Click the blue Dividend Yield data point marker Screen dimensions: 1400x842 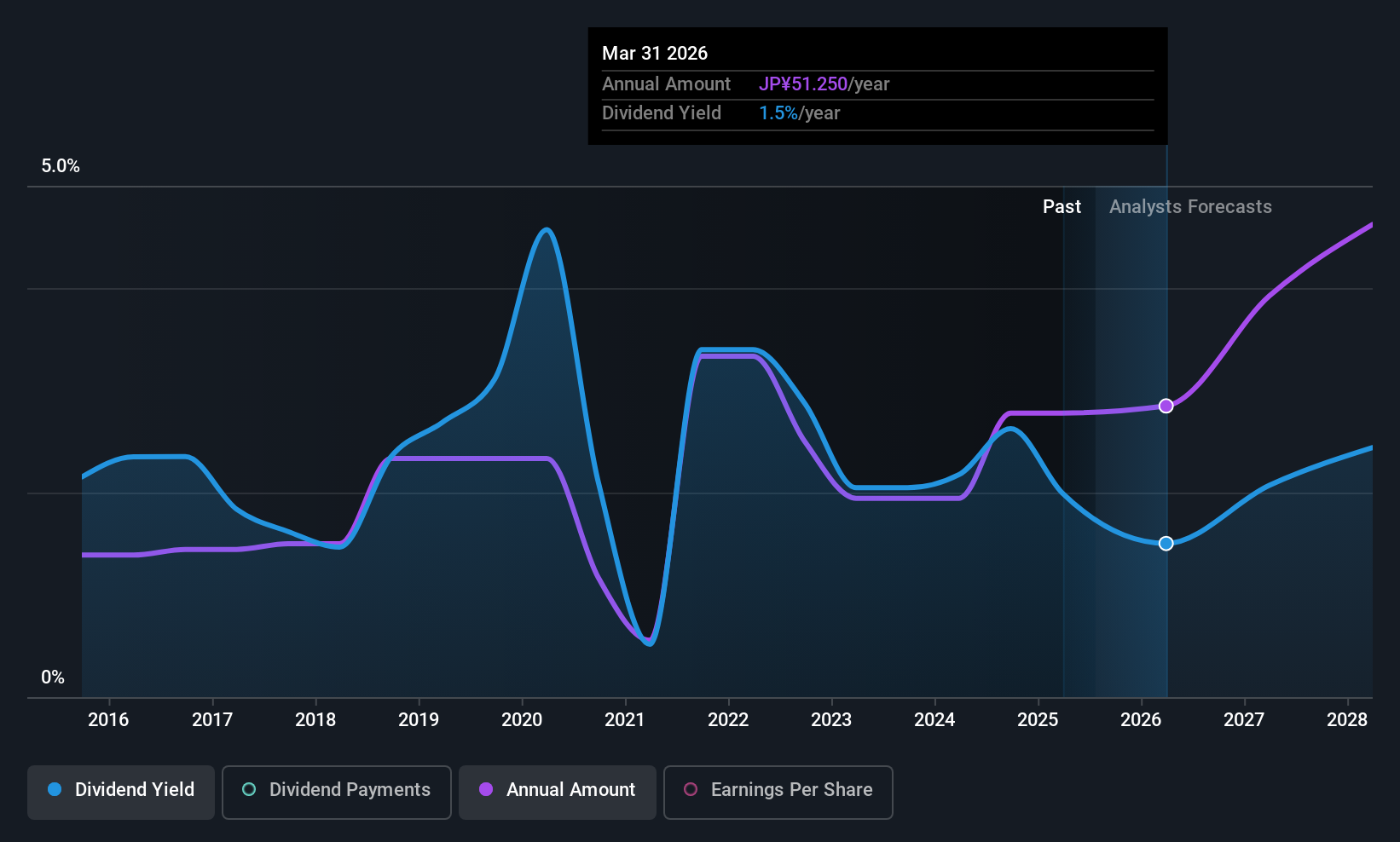point(1166,543)
